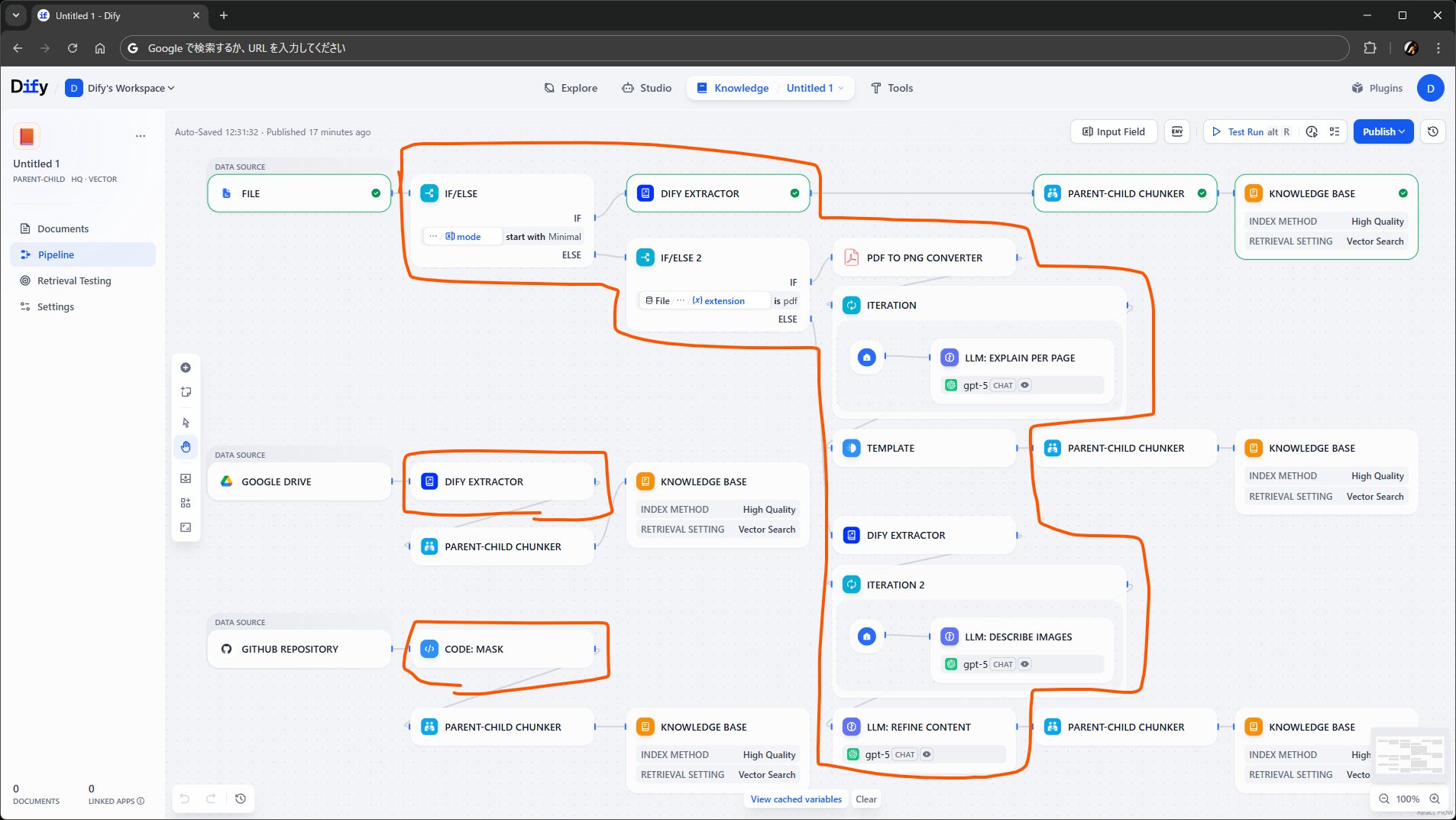Click the add node plus icon
The width and height of the screenshot is (1456, 820).
(x=186, y=368)
